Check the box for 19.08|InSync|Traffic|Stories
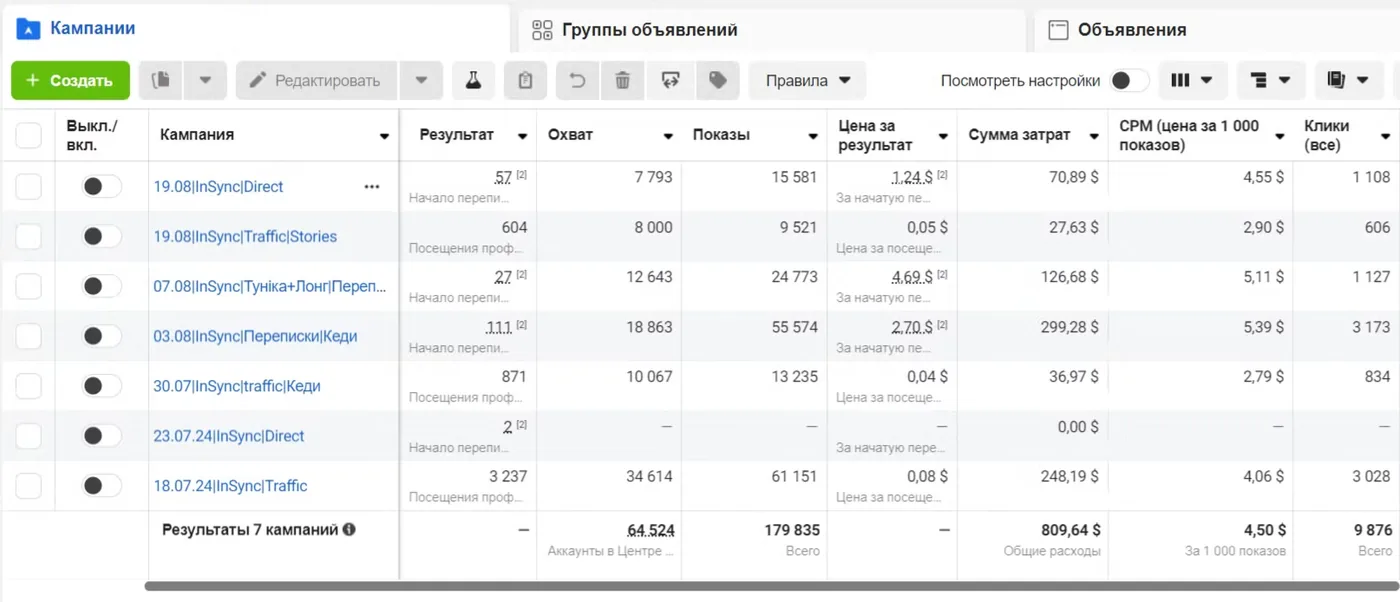Screen dimensions: 1400x602 point(29,237)
